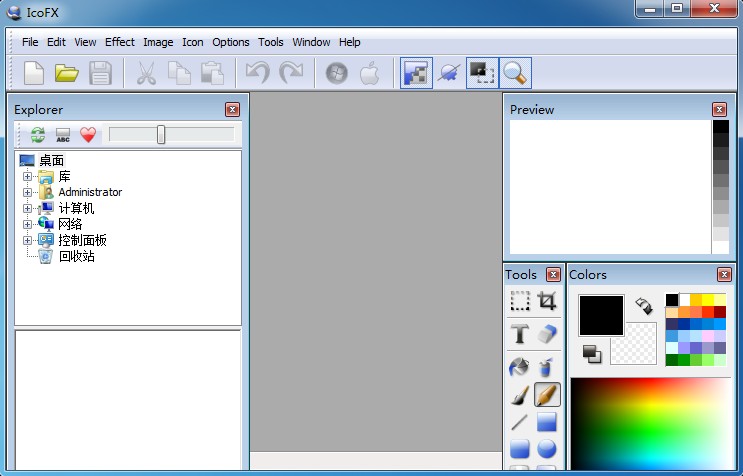This screenshot has height=476, width=743.
Task: Select 桌面 in the Explorer tree
Action: tap(51, 161)
